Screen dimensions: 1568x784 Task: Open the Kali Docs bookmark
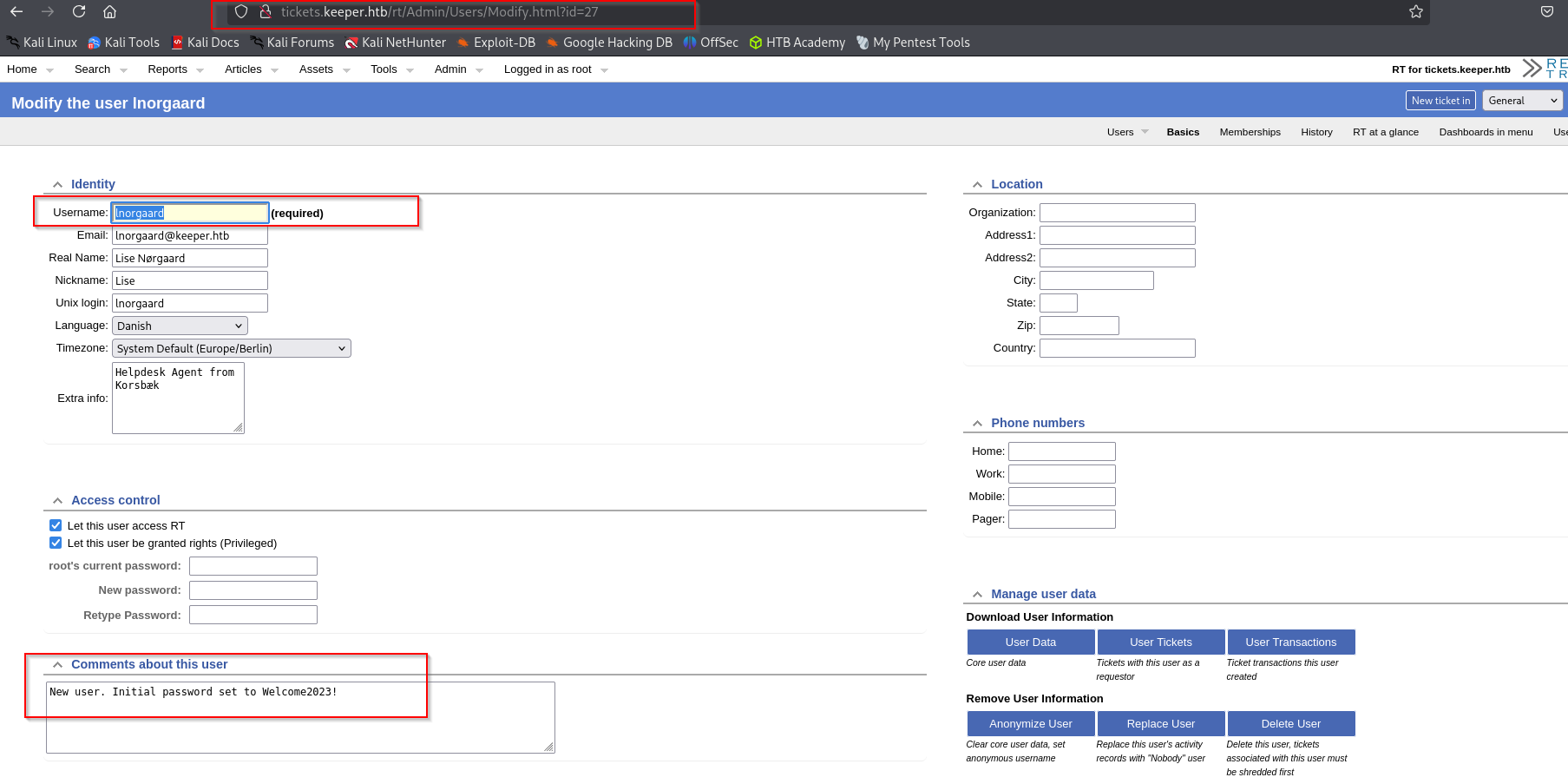coord(206,43)
